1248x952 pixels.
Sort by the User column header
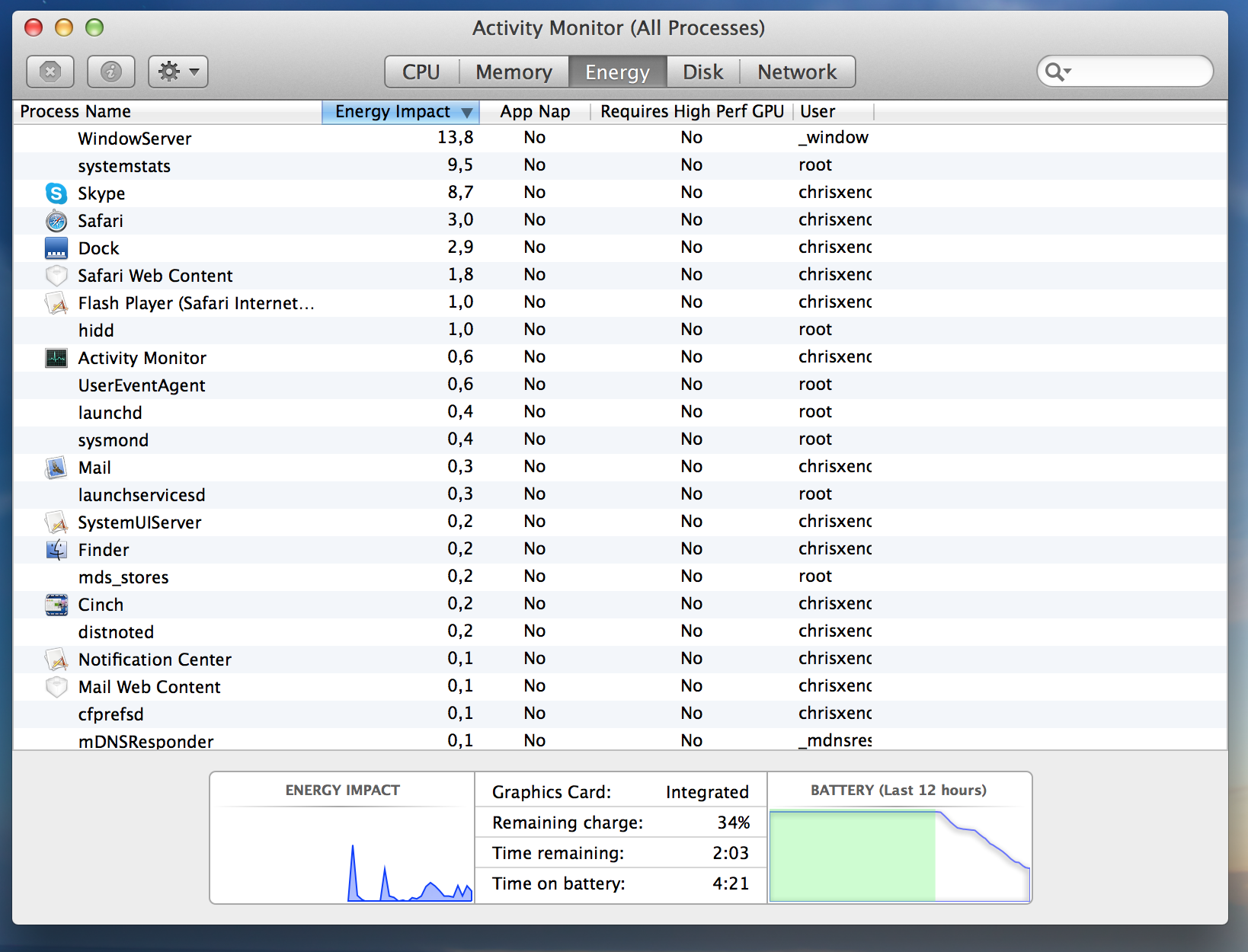coord(834,111)
